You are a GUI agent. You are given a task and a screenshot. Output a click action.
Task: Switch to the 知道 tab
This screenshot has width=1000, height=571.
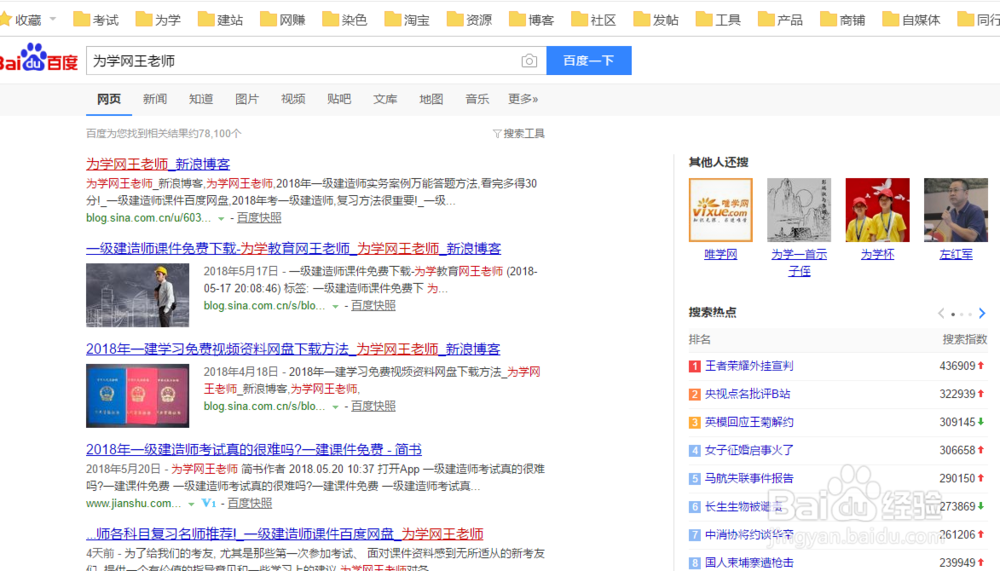click(x=201, y=99)
